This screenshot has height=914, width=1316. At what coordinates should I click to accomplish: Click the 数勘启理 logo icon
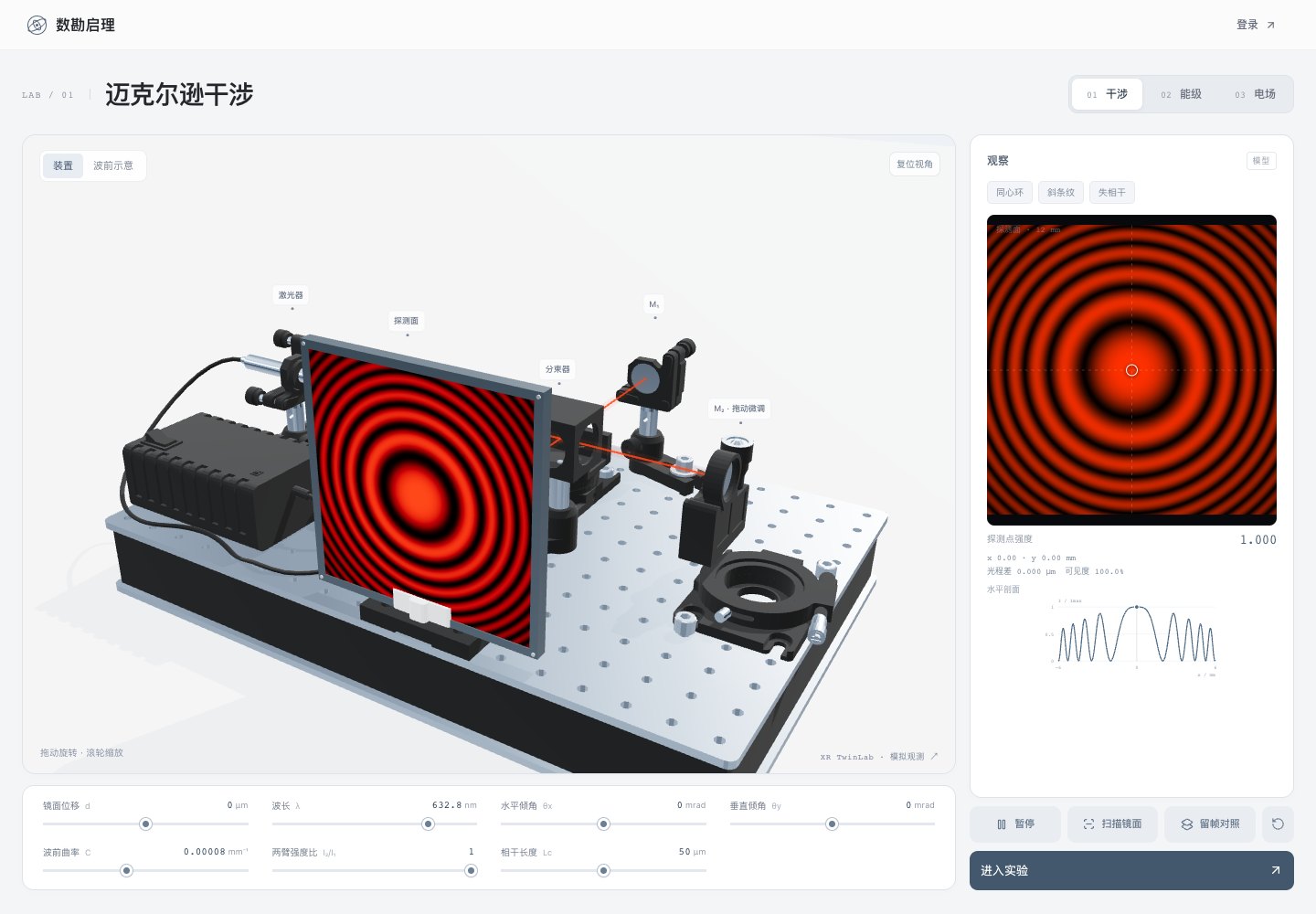[37, 25]
